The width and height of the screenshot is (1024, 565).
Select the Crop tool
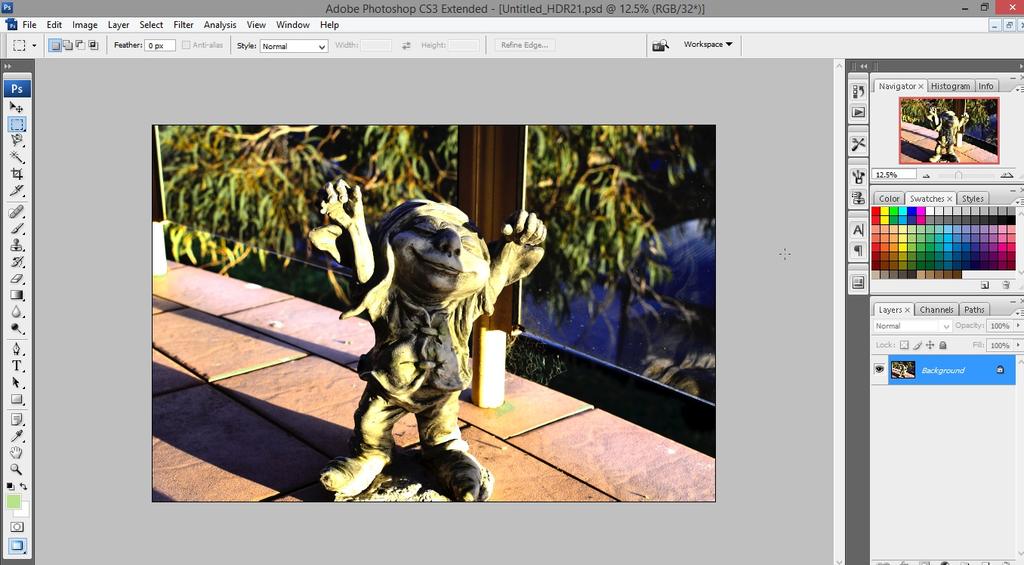click(17, 174)
